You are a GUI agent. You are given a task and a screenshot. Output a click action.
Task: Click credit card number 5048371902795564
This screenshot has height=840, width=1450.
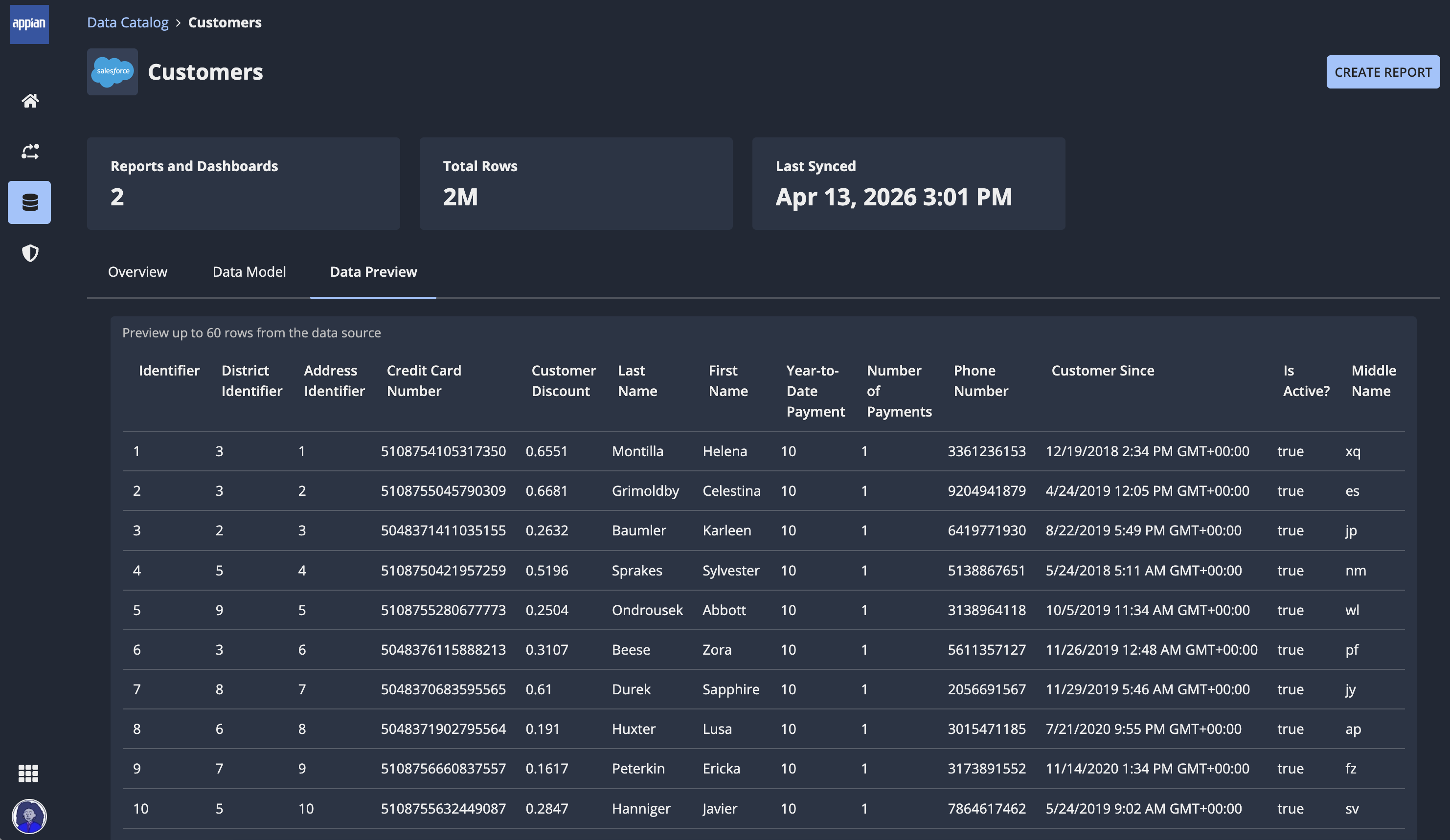443,729
